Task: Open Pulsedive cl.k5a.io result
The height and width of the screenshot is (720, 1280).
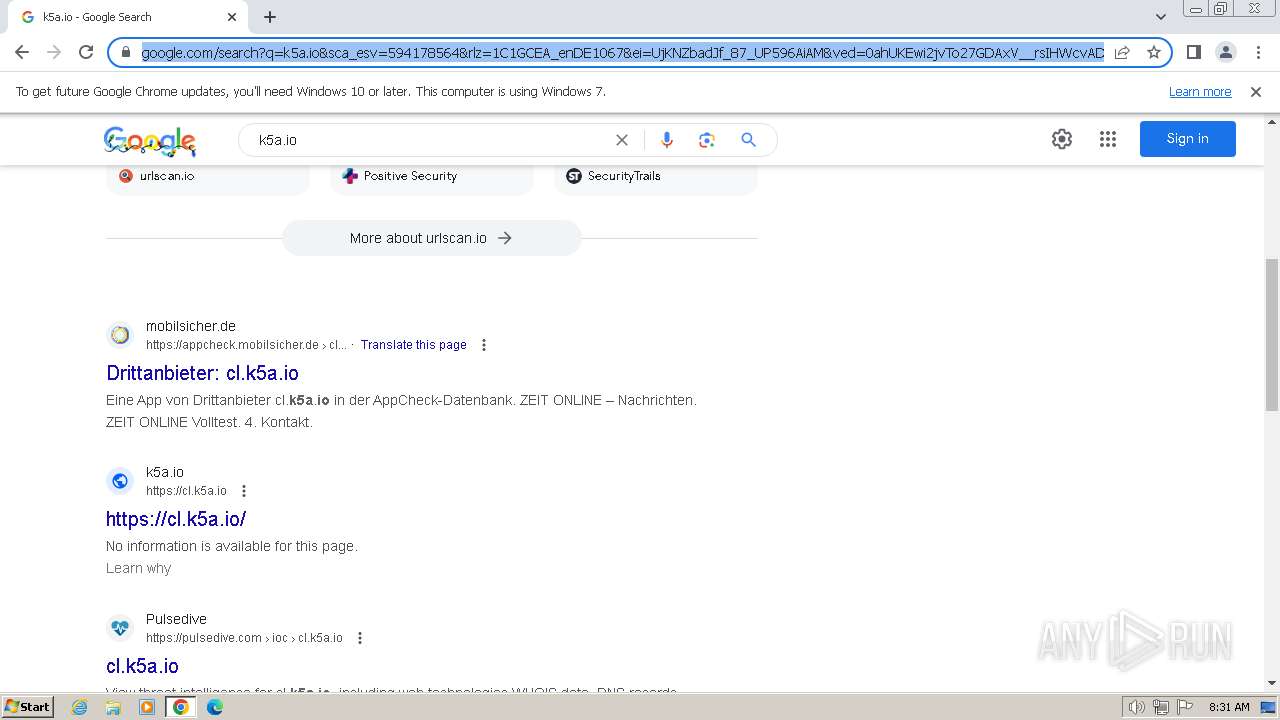Action: pos(142,666)
